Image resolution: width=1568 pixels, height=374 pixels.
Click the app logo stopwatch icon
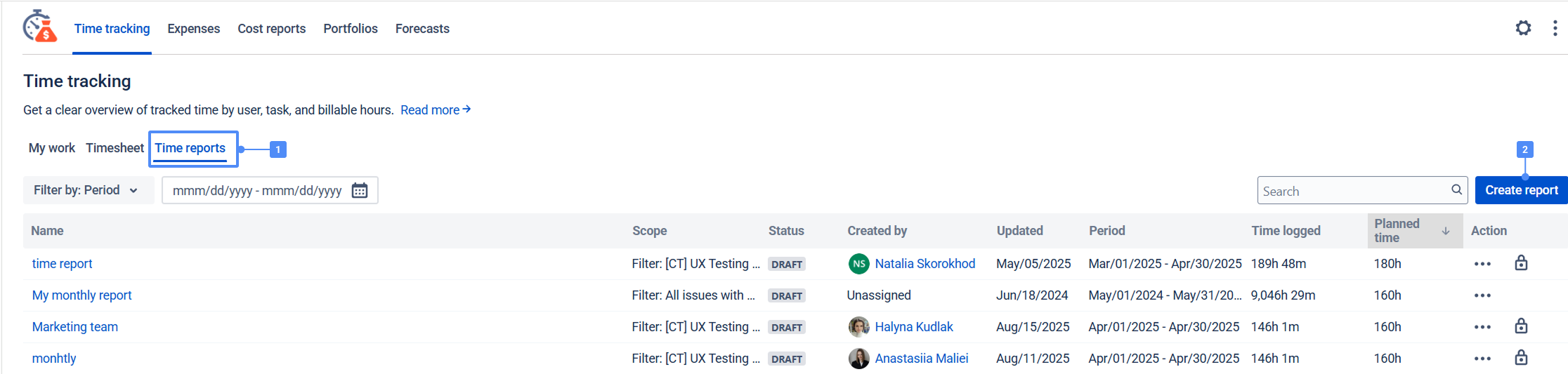pos(39,27)
